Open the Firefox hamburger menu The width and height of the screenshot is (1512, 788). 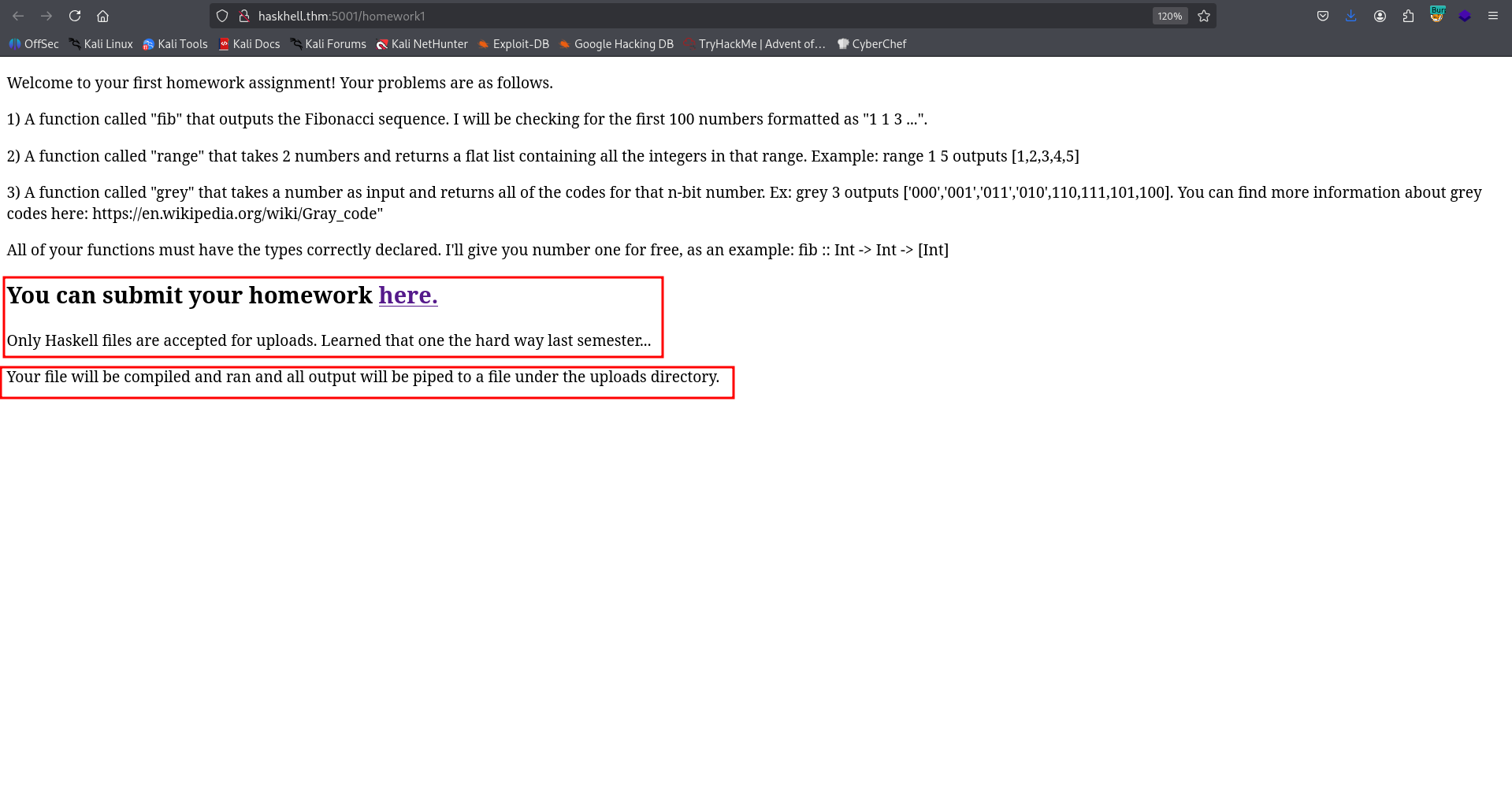pyautogui.click(x=1493, y=16)
